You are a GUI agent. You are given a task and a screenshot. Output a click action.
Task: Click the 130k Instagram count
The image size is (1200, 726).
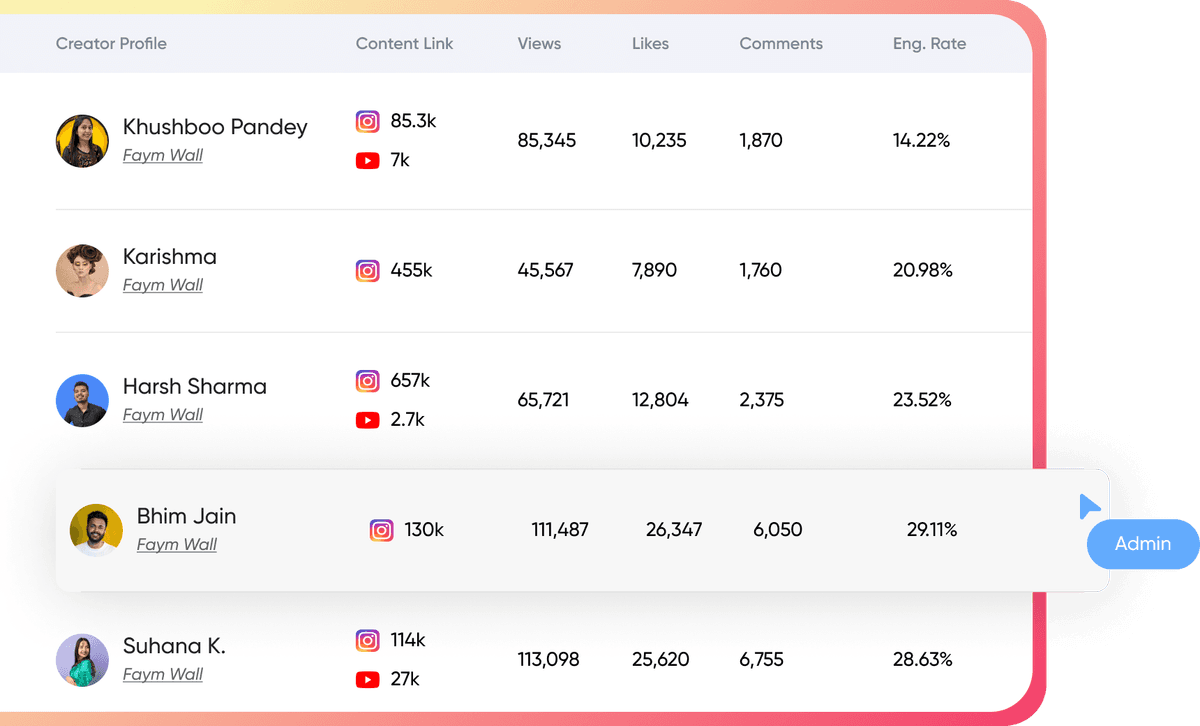(x=424, y=530)
